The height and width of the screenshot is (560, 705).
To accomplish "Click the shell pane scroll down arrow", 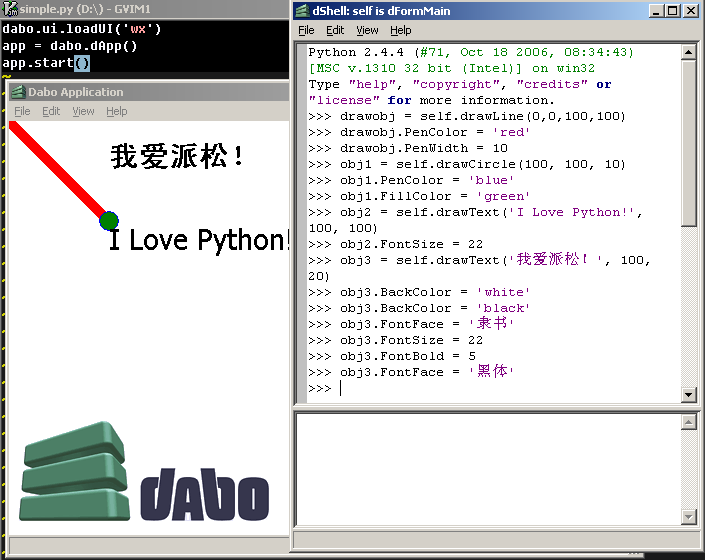I will [x=689, y=395].
